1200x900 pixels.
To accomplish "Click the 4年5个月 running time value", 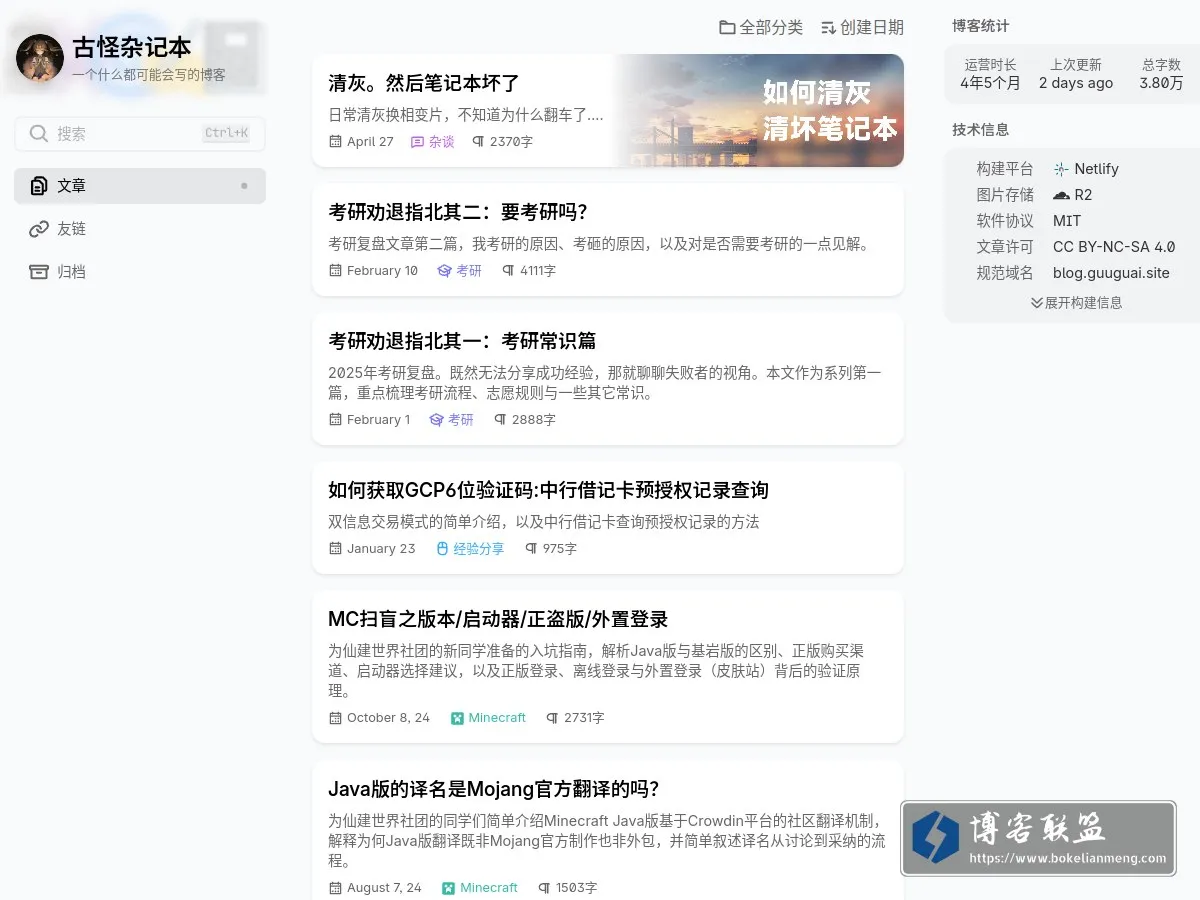I will [991, 83].
